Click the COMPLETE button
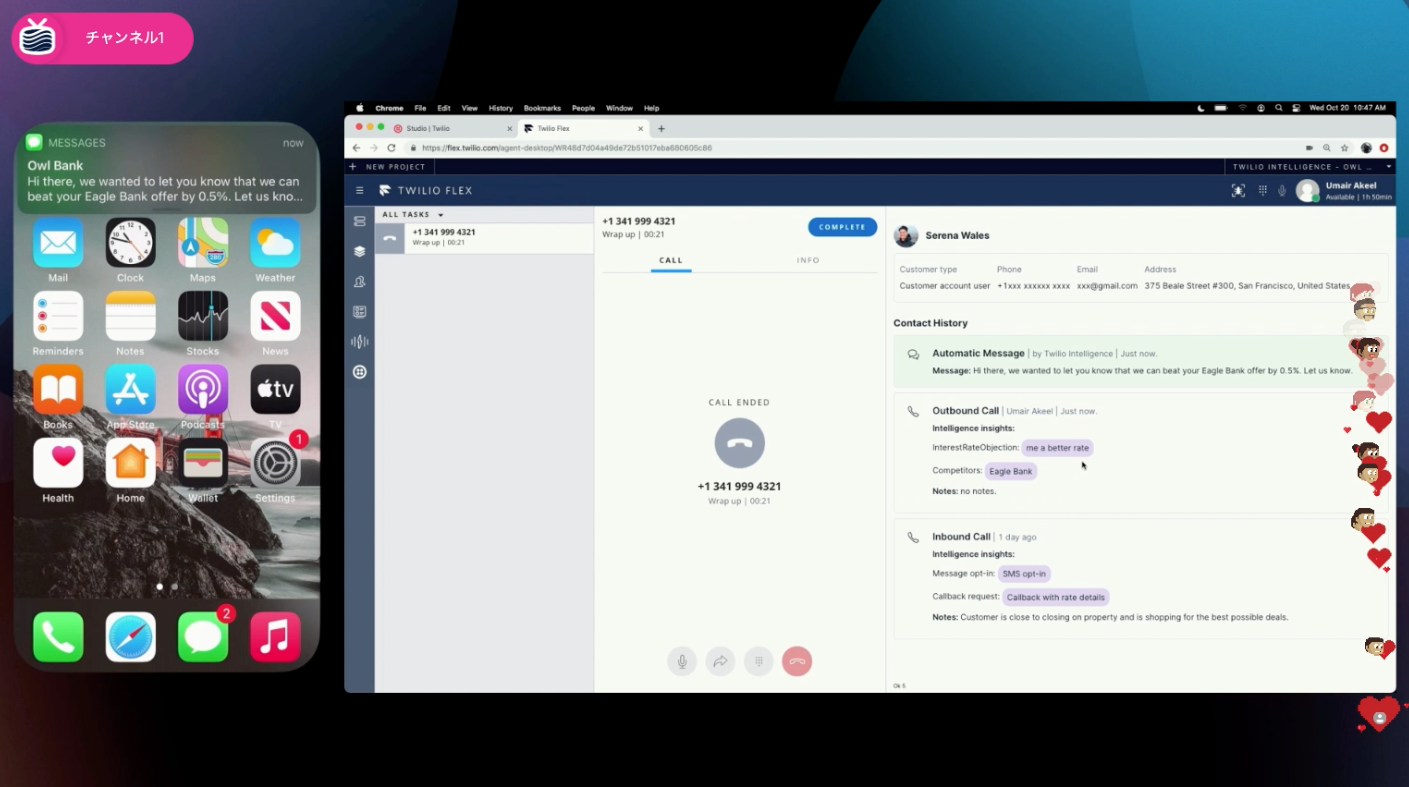1409x787 pixels. point(842,227)
